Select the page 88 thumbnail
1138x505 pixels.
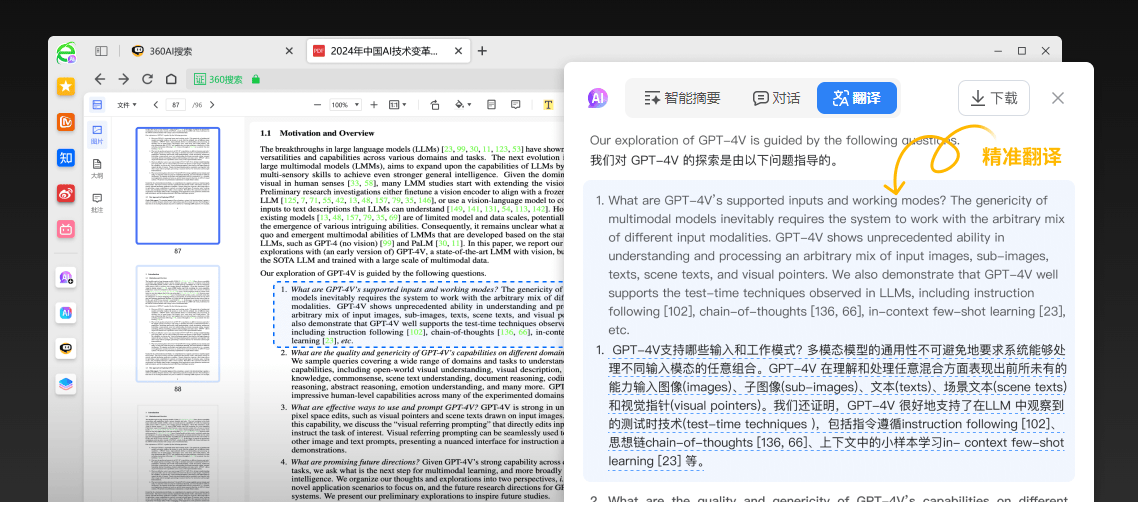pyautogui.click(x=177, y=323)
